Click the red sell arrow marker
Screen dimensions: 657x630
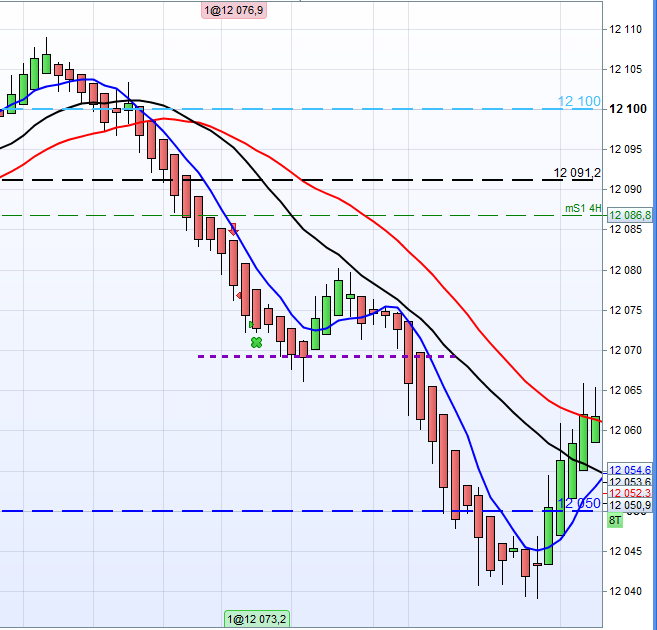pyautogui.click(x=233, y=229)
